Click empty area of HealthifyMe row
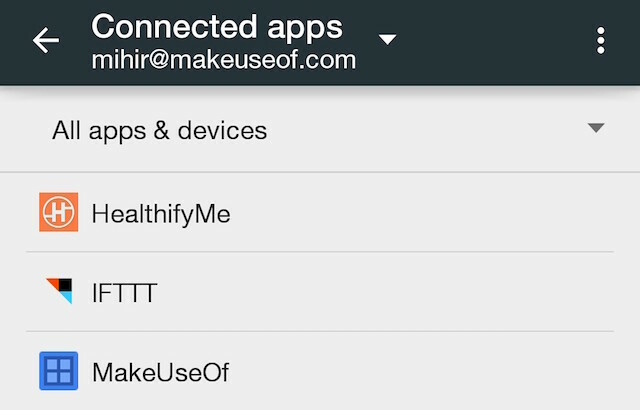Image resolution: width=640 pixels, height=410 pixels. tap(420, 213)
